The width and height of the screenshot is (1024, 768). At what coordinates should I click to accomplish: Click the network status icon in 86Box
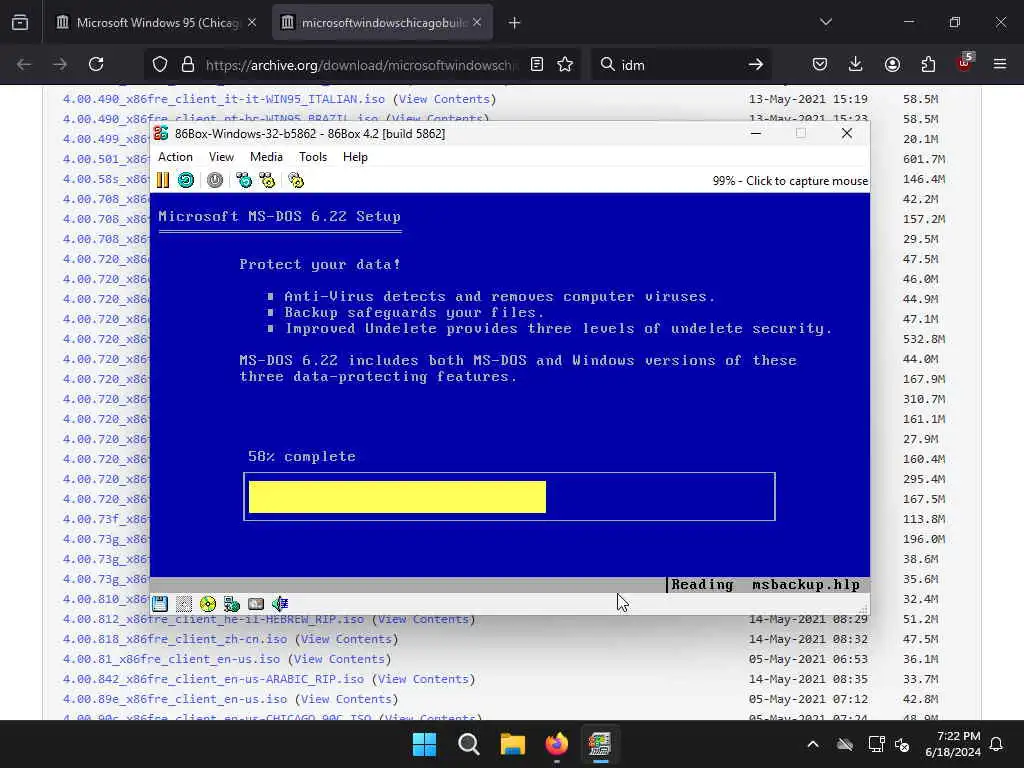click(x=232, y=603)
